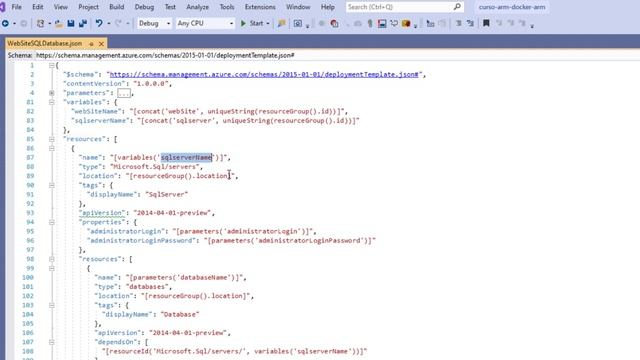Open the View menu
The width and height of the screenshot is (640, 360).
[60, 7]
